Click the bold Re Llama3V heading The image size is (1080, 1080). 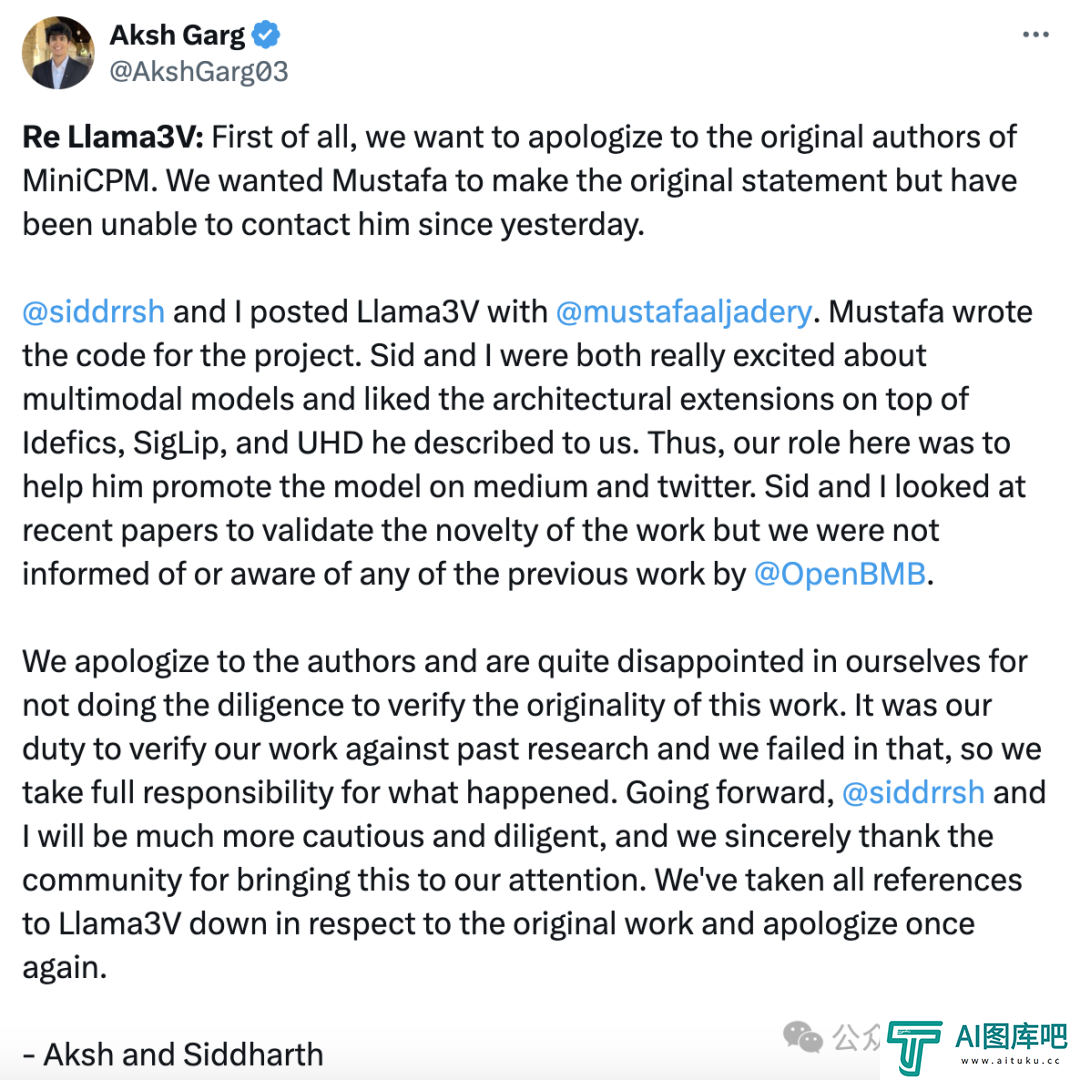tap(113, 137)
